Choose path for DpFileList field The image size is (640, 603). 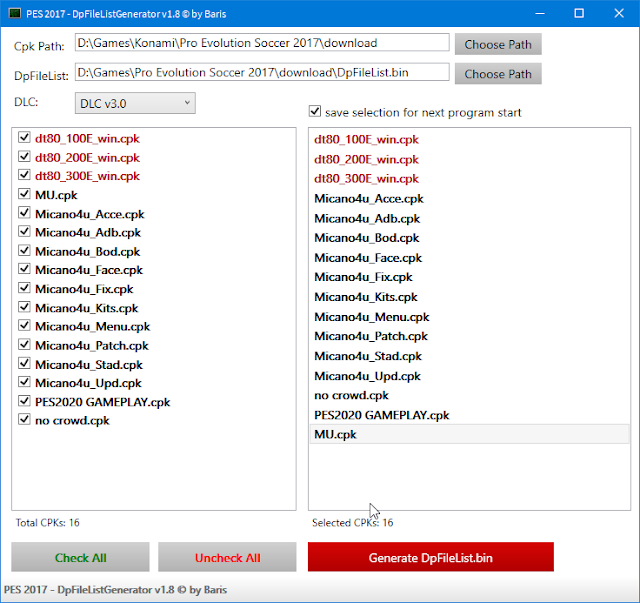coord(498,73)
